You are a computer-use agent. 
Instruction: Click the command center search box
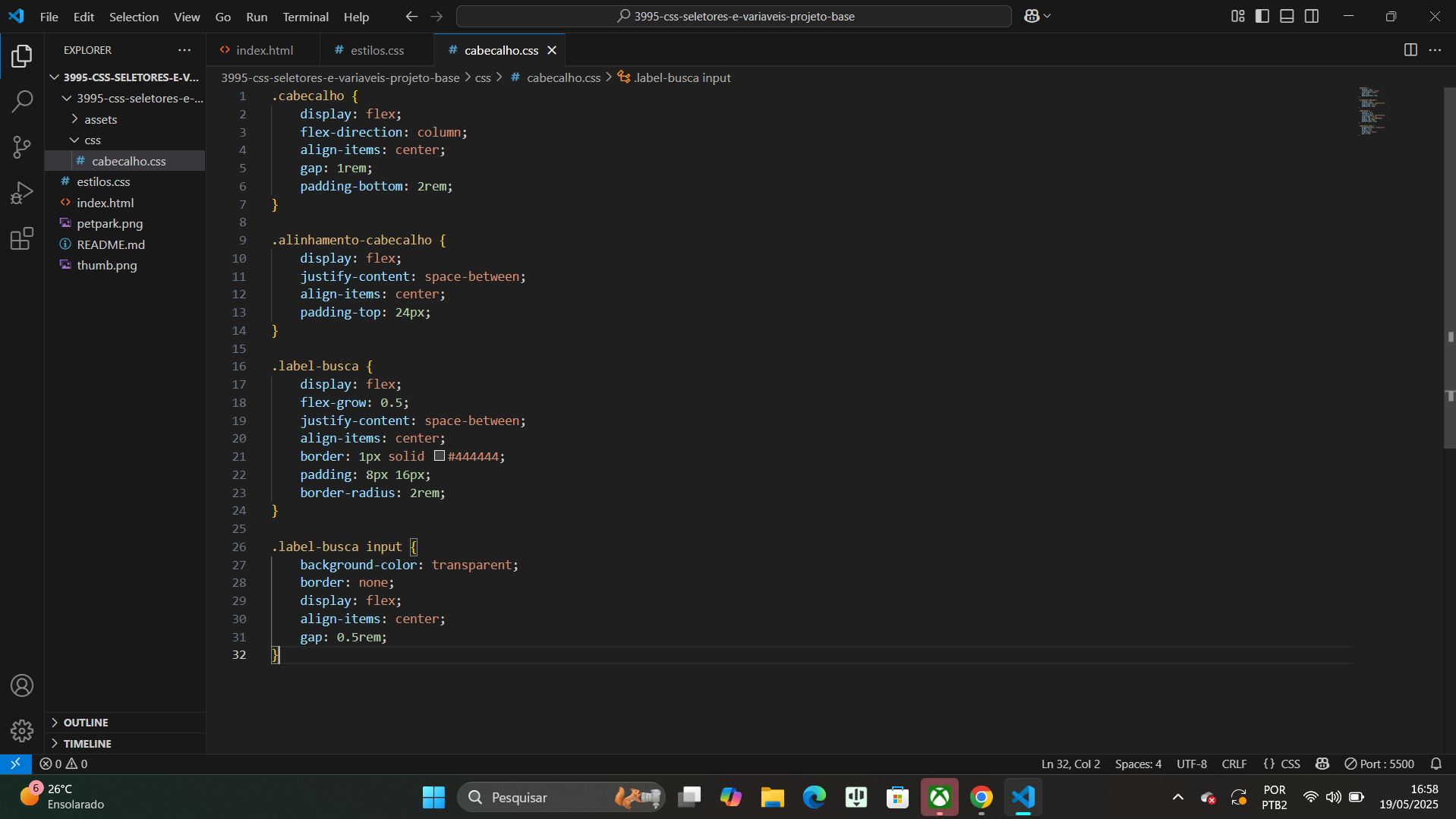coord(734,16)
